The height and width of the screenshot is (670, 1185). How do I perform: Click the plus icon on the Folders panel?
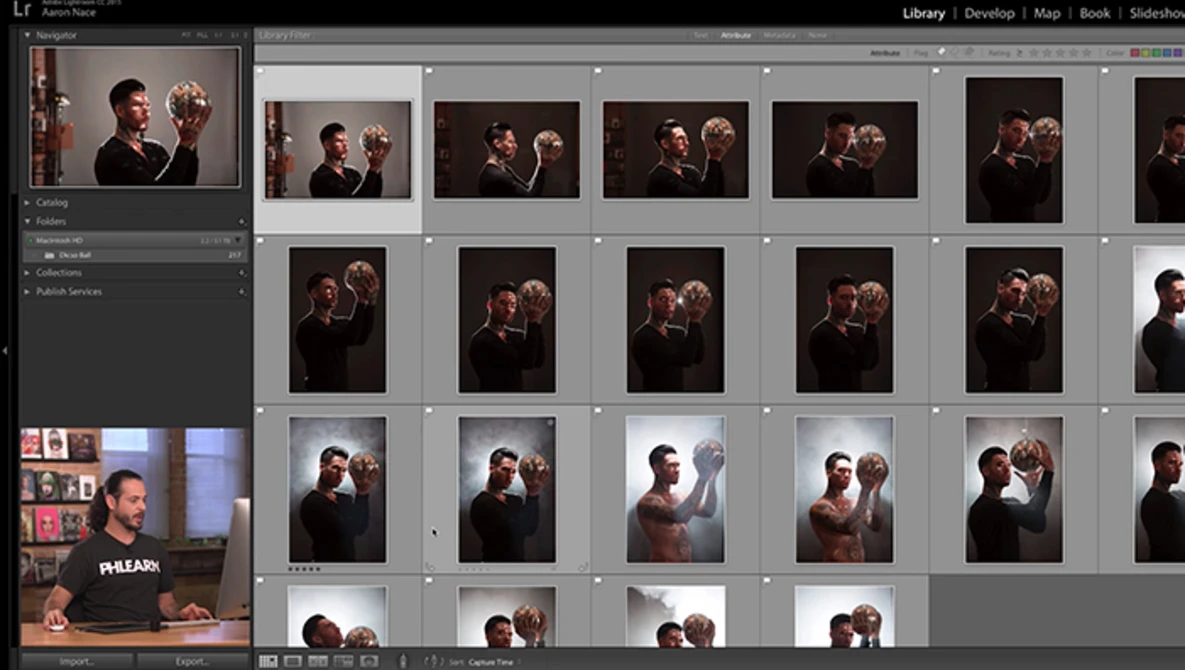tap(242, 222)
